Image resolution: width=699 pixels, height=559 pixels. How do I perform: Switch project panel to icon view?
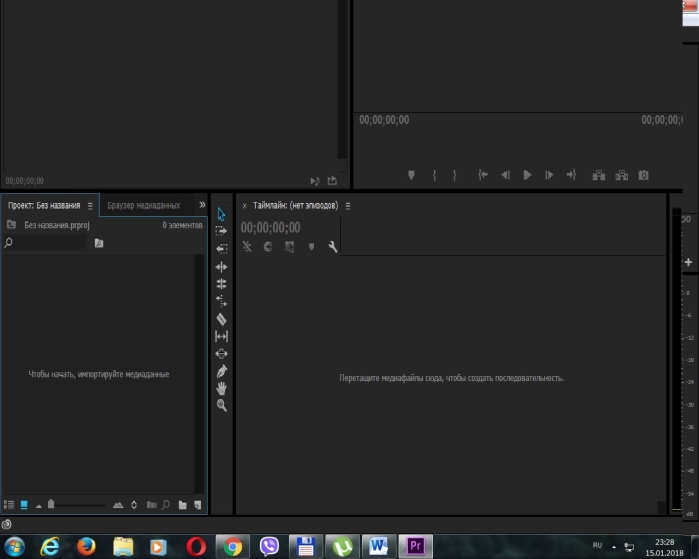[24, 505]
